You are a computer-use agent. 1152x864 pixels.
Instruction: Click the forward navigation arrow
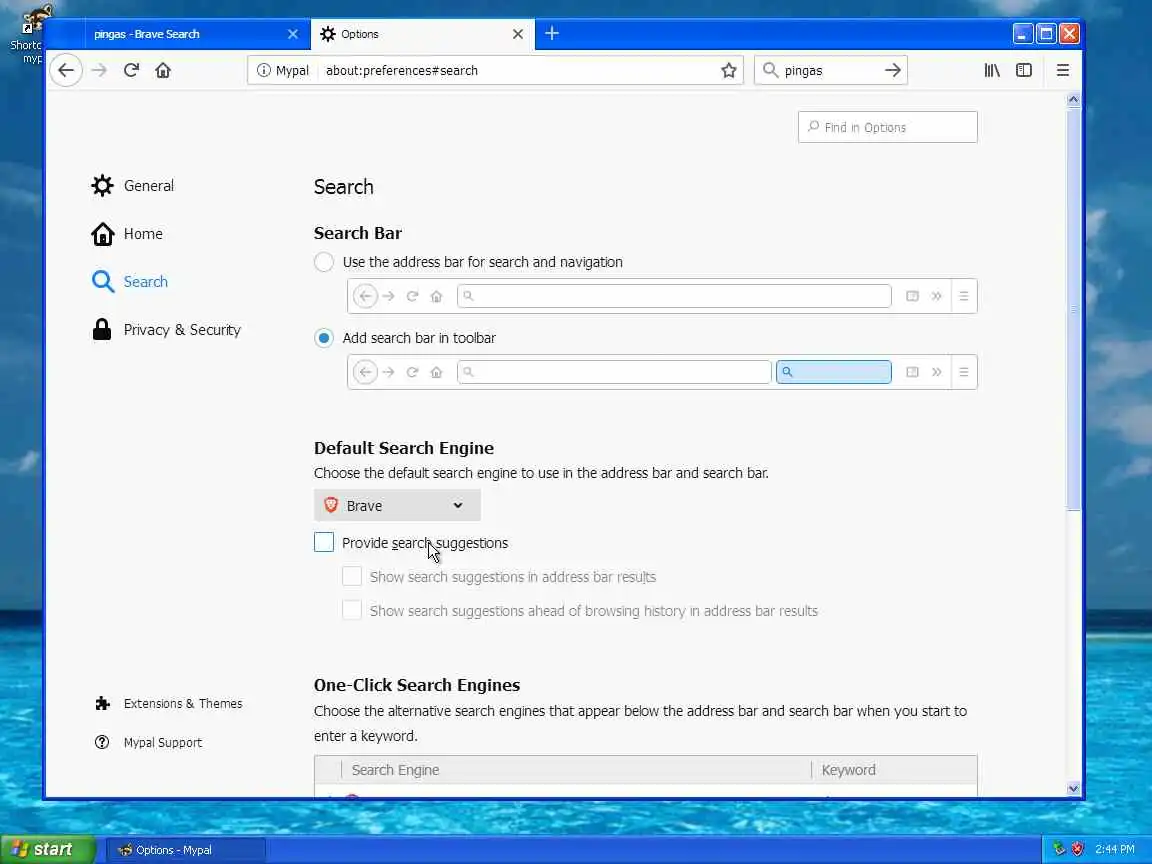point(99,71)
